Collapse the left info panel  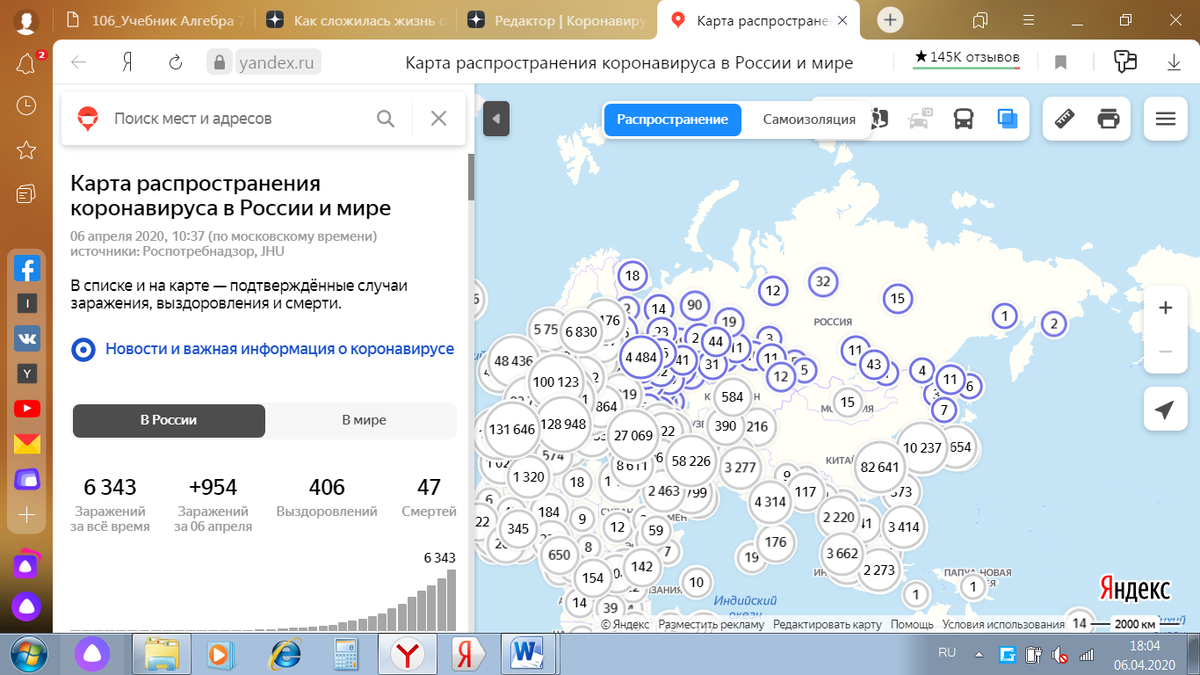tap(497, 120)
